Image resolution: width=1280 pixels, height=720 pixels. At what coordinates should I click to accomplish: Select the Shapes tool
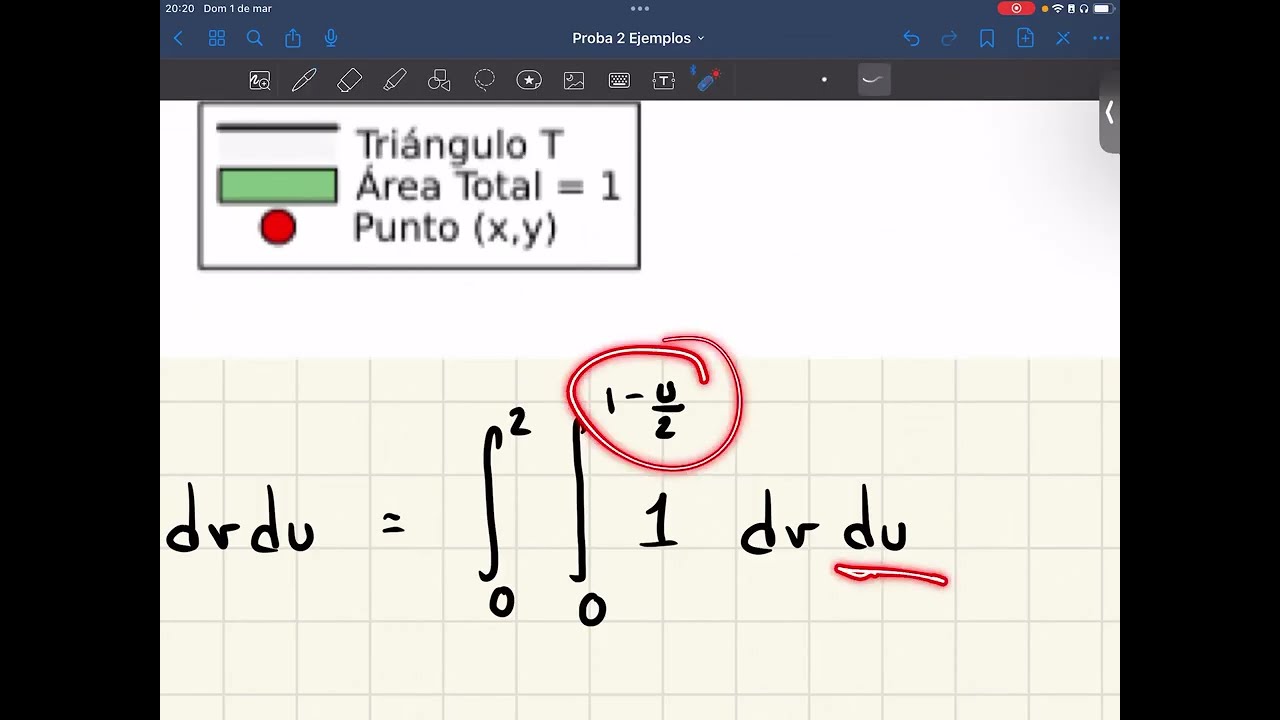click(x=439, y=81)
